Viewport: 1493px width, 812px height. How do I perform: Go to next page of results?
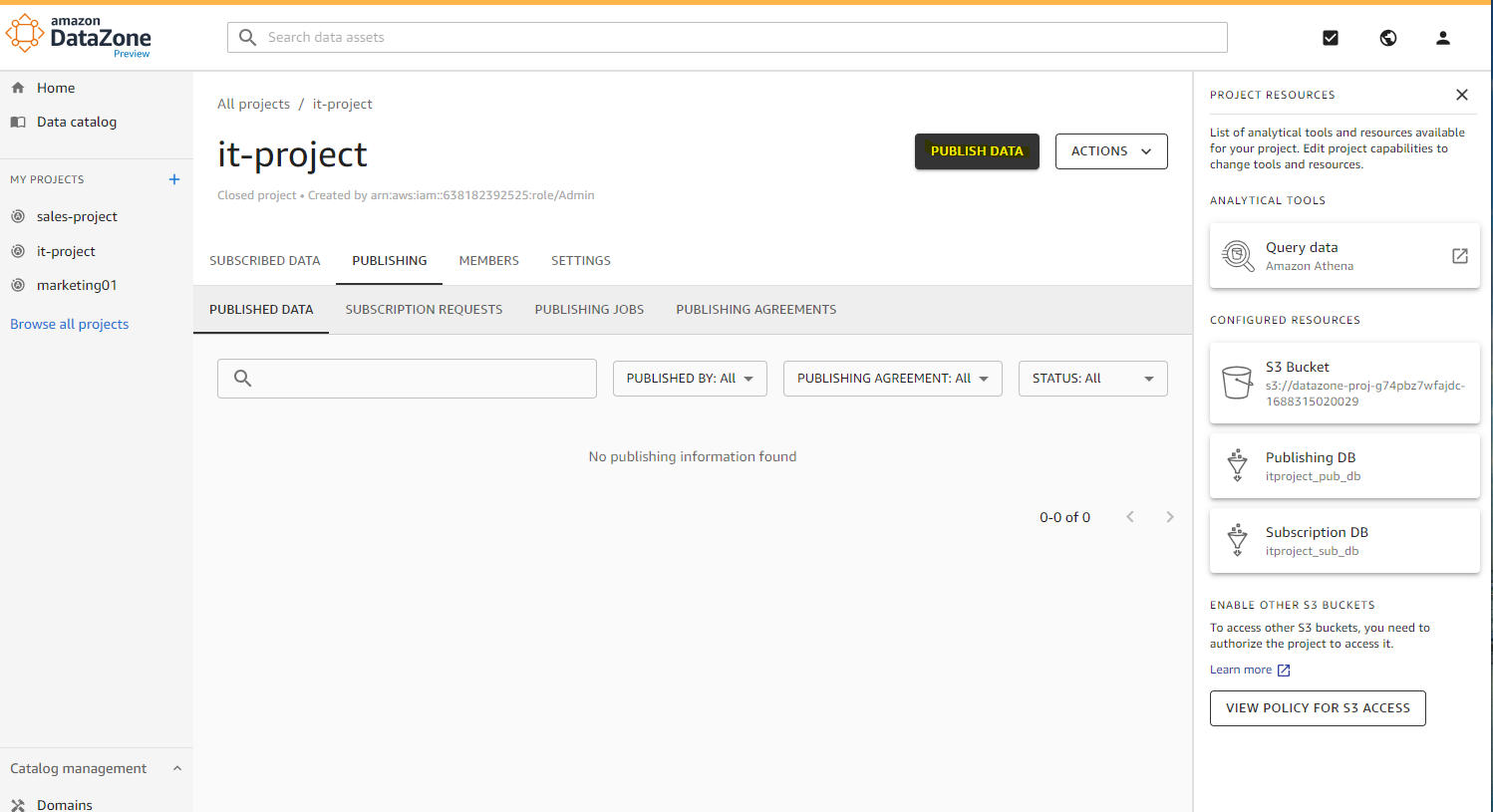point(1170,517)
